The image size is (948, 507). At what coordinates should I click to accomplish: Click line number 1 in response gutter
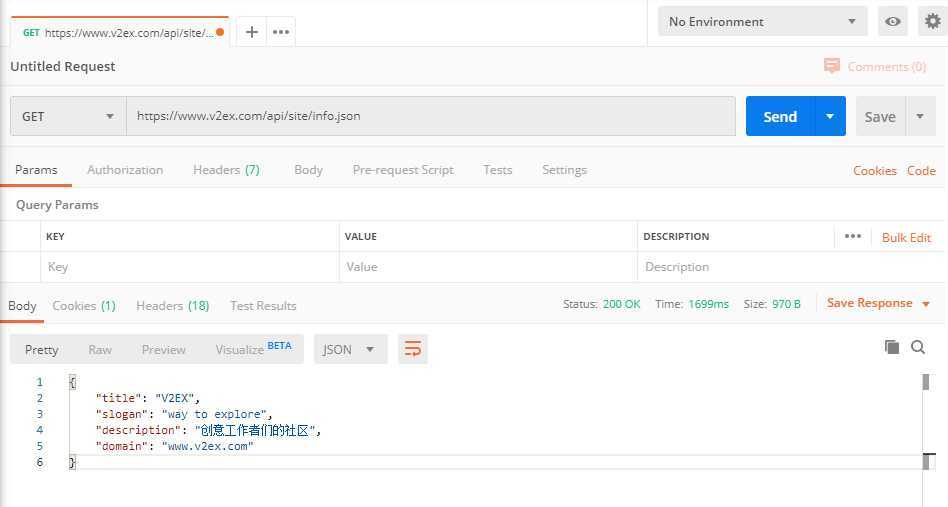coord(40,382)
